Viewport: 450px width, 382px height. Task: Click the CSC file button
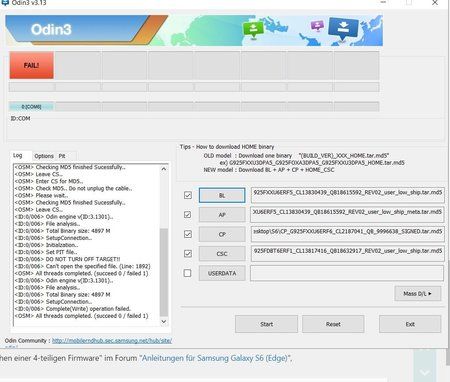click(x=222, y=254)
